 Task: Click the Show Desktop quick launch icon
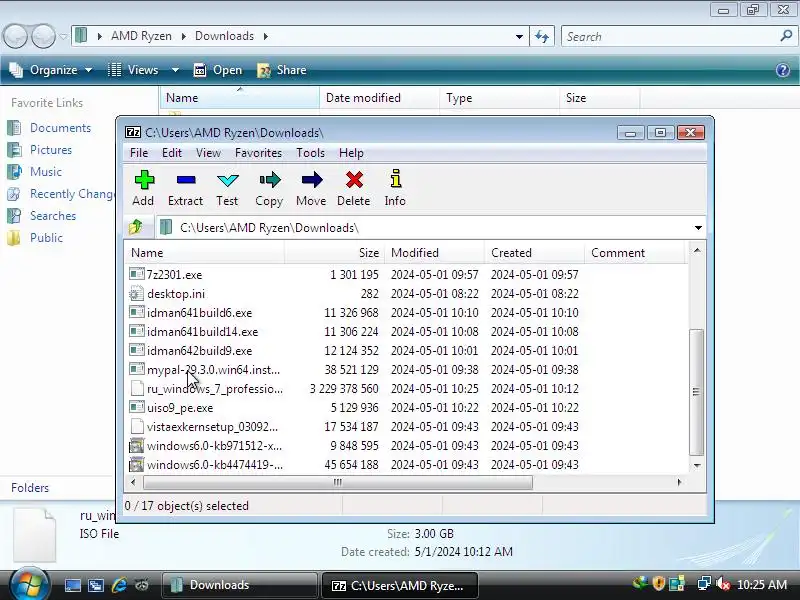click(x=72, y=585)
